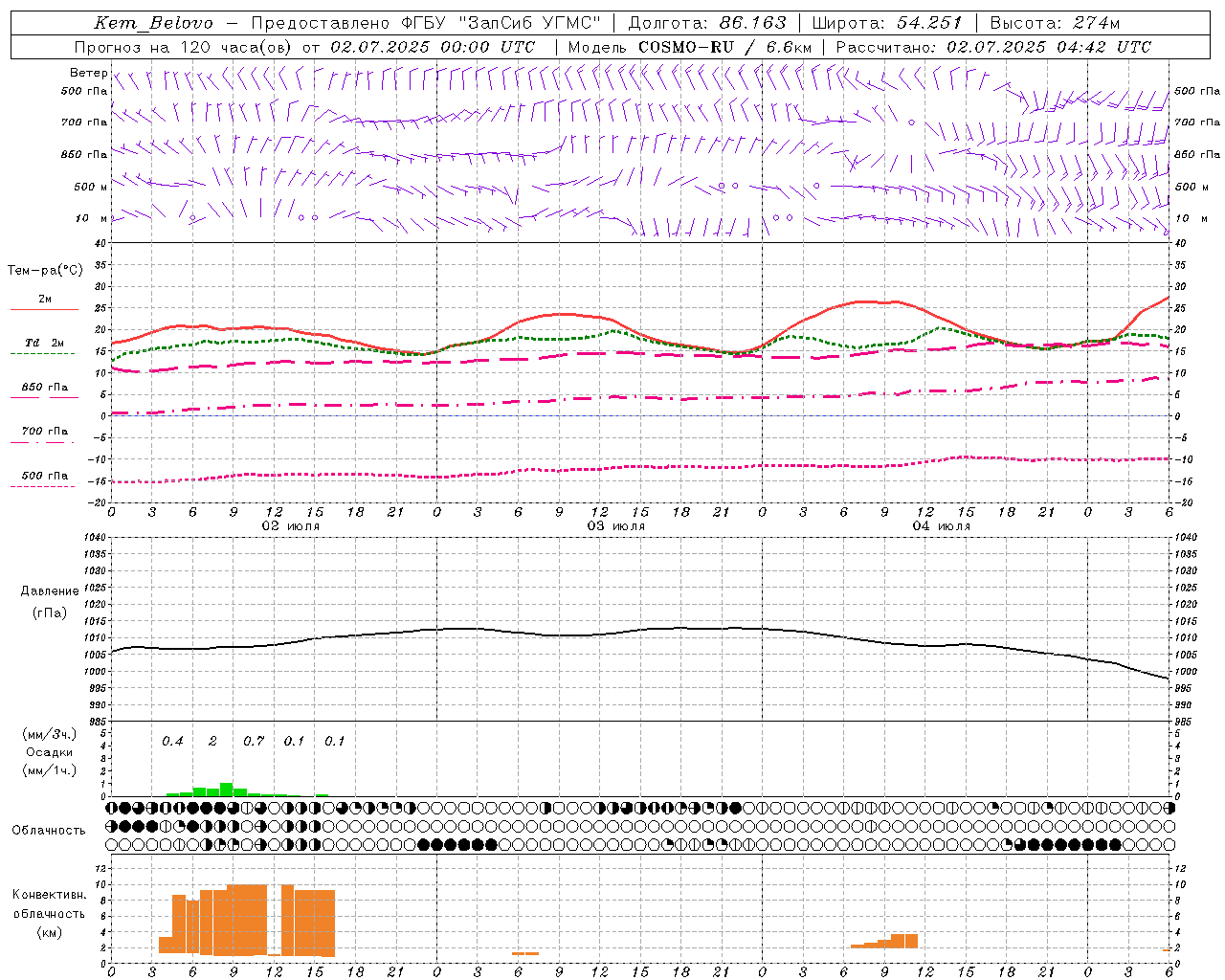Viewport: 1225px width, 980px height.
Task: Click the longitude value 86.163
Action: [x=752, y=23]
